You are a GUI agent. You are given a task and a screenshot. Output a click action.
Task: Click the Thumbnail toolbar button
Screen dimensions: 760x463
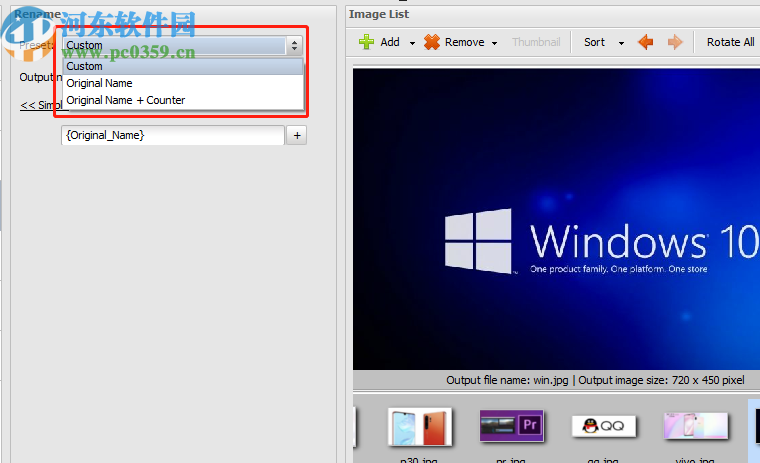click(x=536, y=42)
